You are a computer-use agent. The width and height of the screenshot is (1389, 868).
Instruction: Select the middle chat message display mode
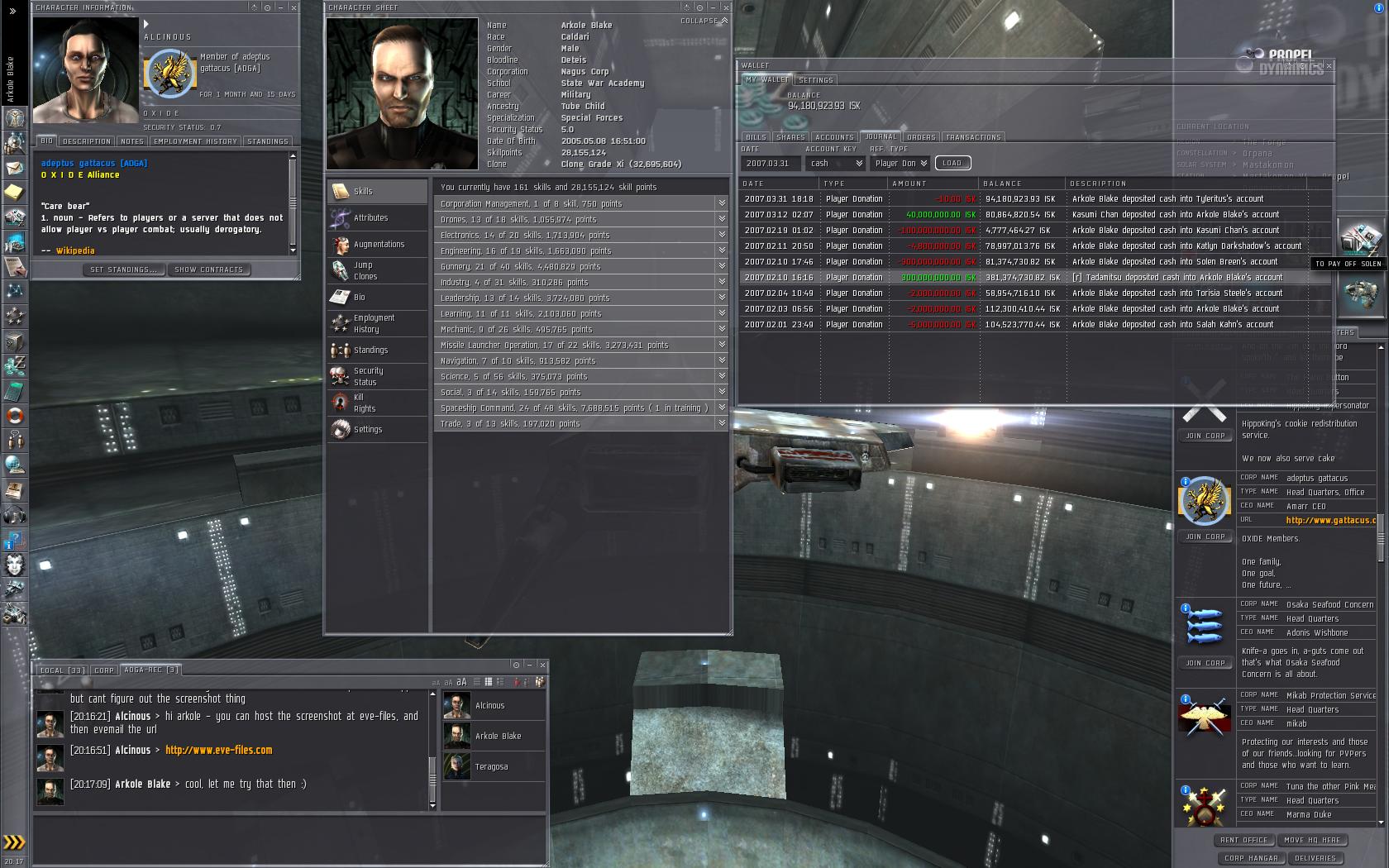489,682
